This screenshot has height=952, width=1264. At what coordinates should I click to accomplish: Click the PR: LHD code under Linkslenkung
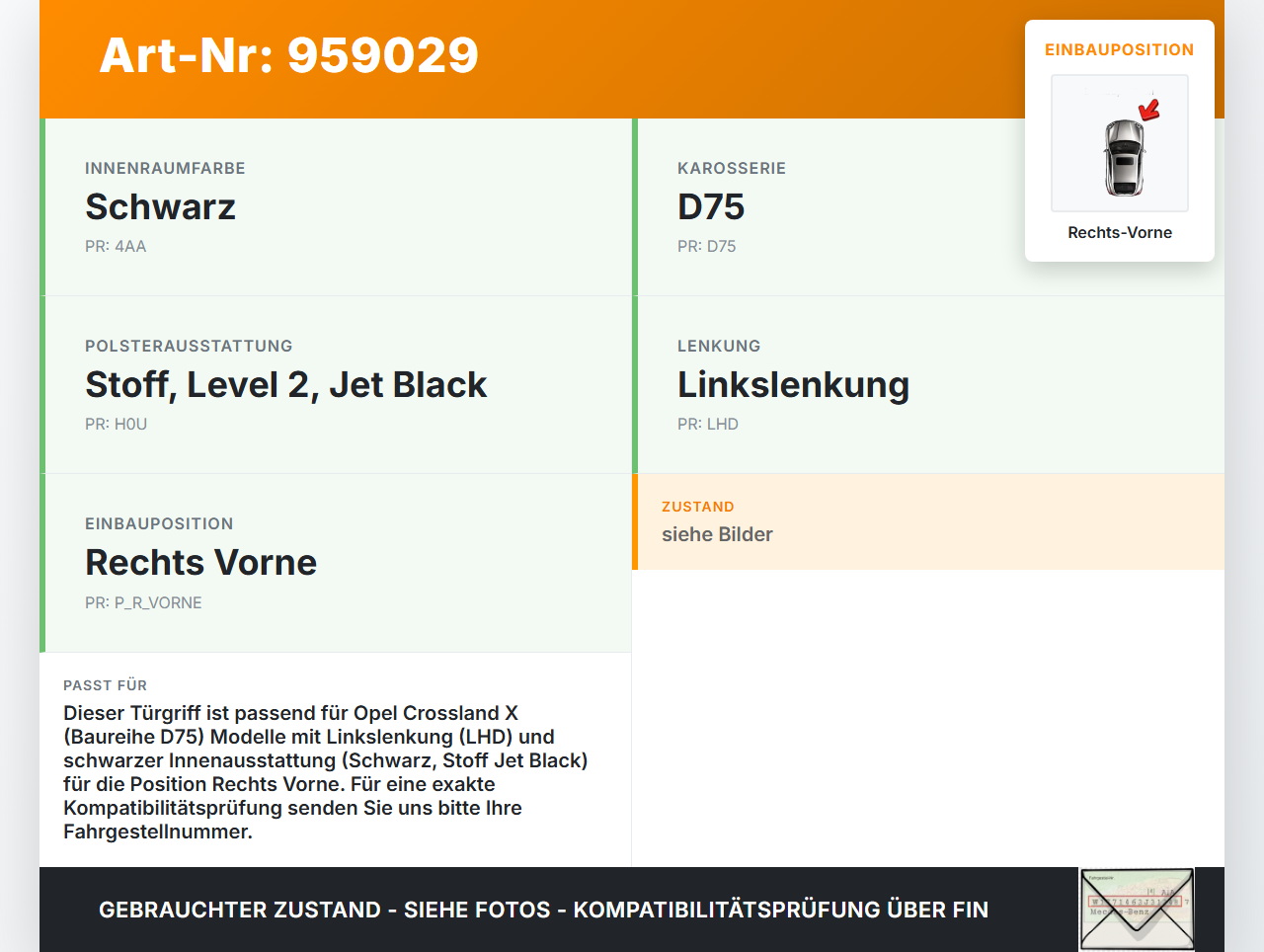[x=707, y=424]
